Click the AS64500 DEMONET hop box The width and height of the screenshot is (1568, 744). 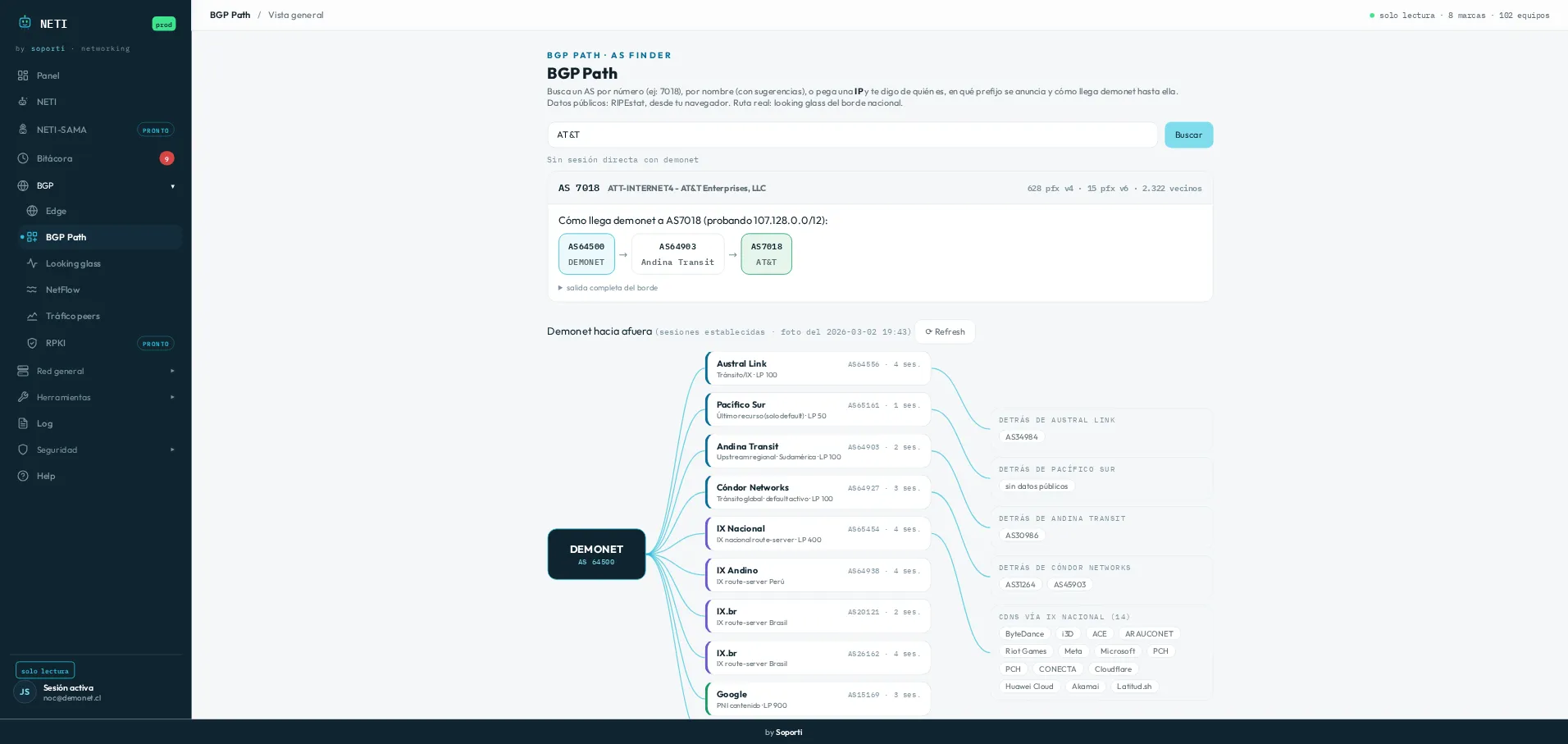tap(586, 254)
